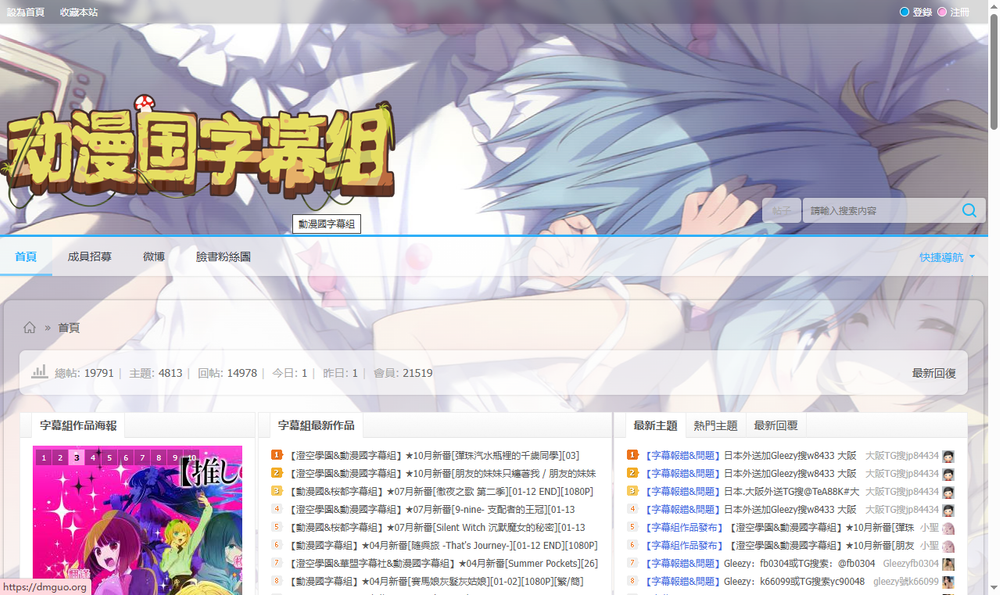
Task: Click the 動漫國字幕組 site logo
Action: coord(199,153)
